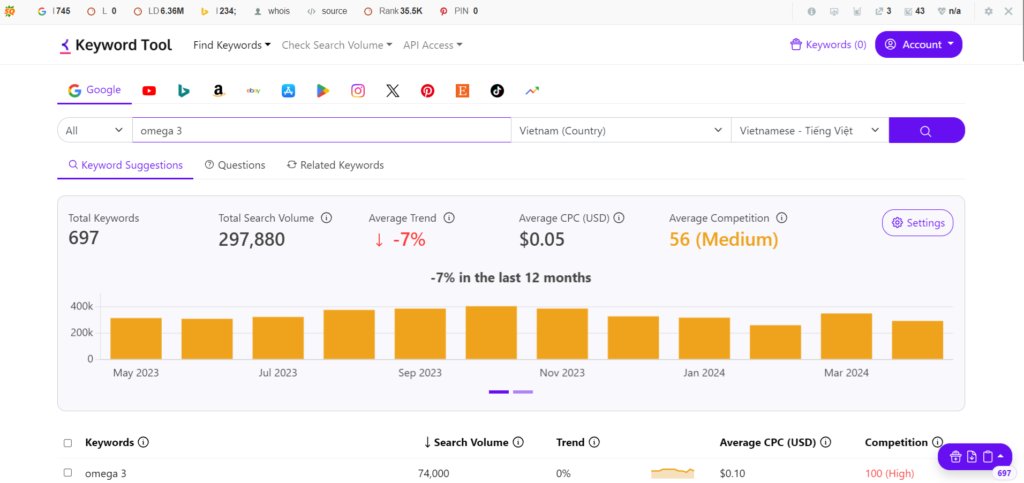Select the TikTok platform icon
Viewport: 1024px width, 483px height.
click(498, 91)
